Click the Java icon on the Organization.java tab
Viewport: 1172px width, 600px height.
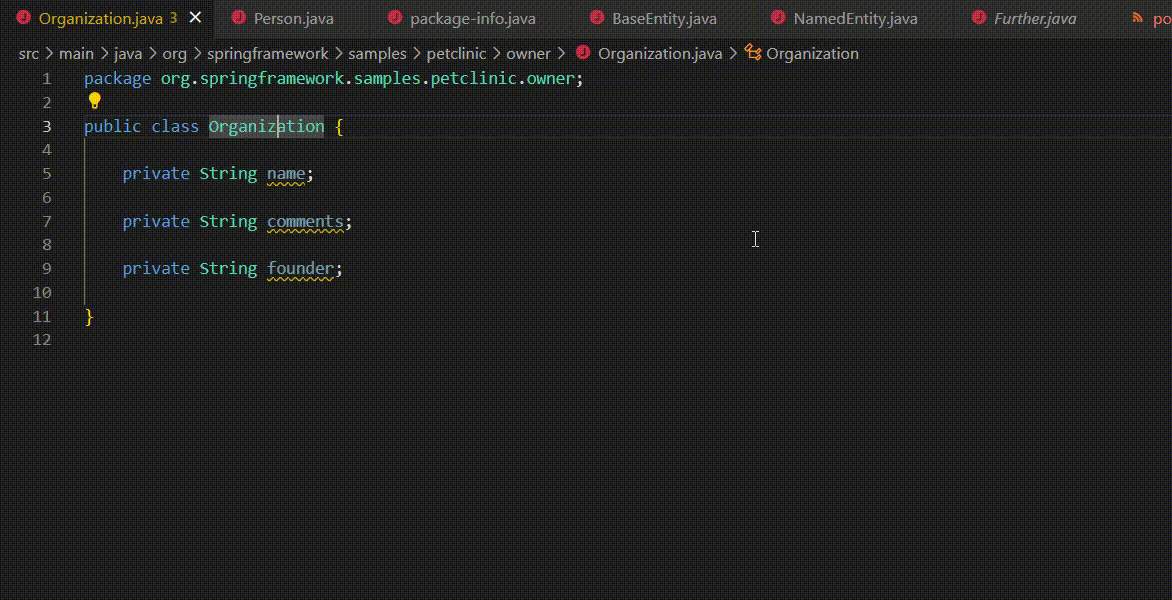23,18
